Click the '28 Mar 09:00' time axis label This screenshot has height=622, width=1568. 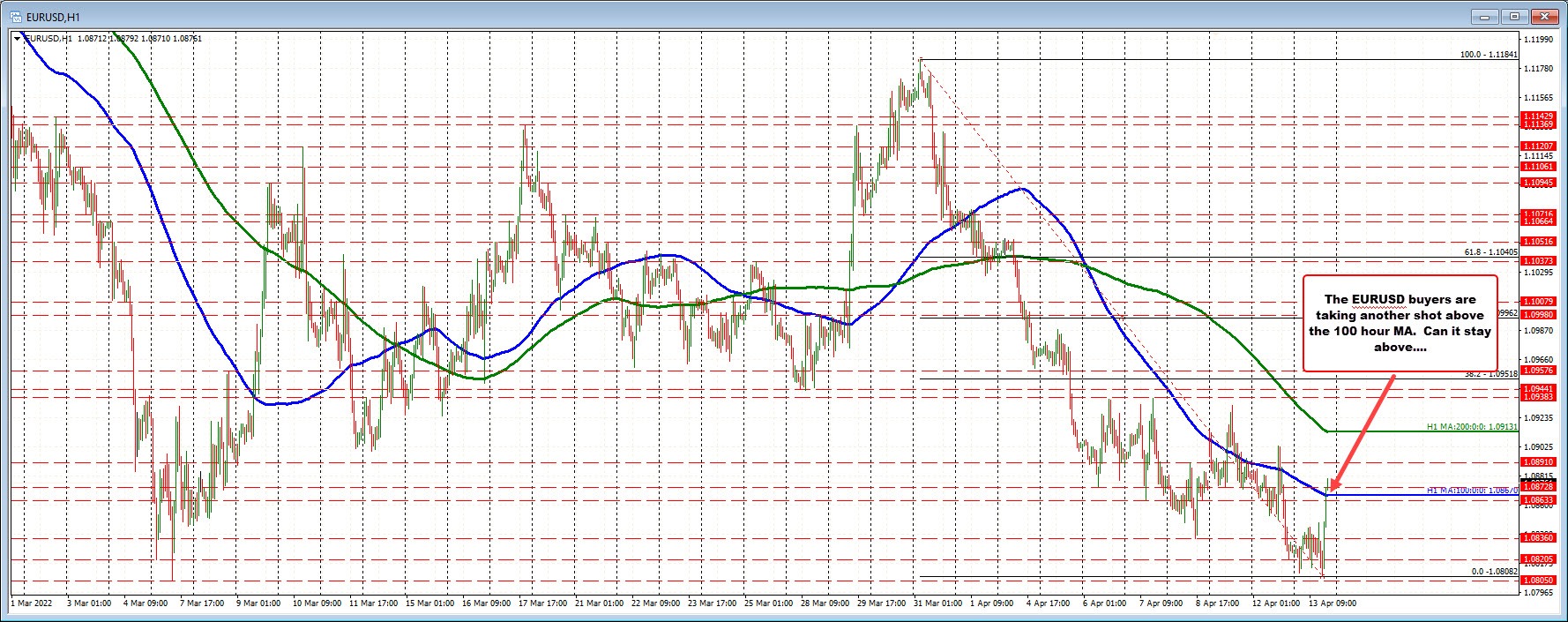tap(825, 603)
